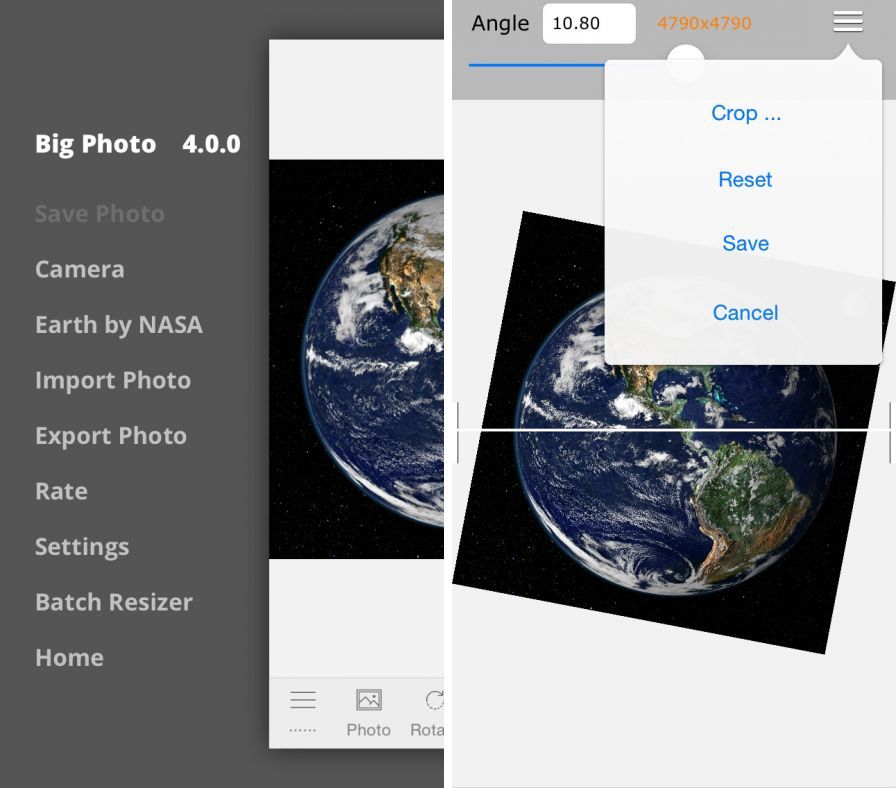
Task: Open Settings from the side menu
Action: point(82,547)
